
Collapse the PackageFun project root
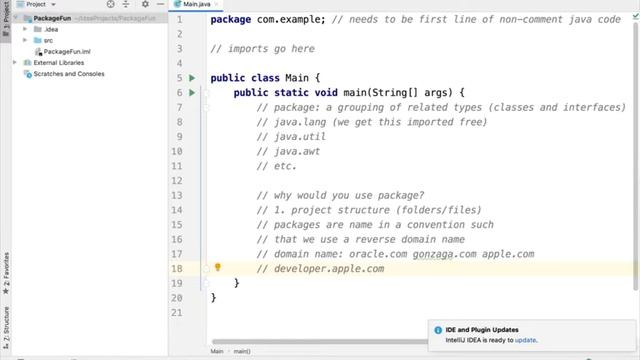pos(16,18)
